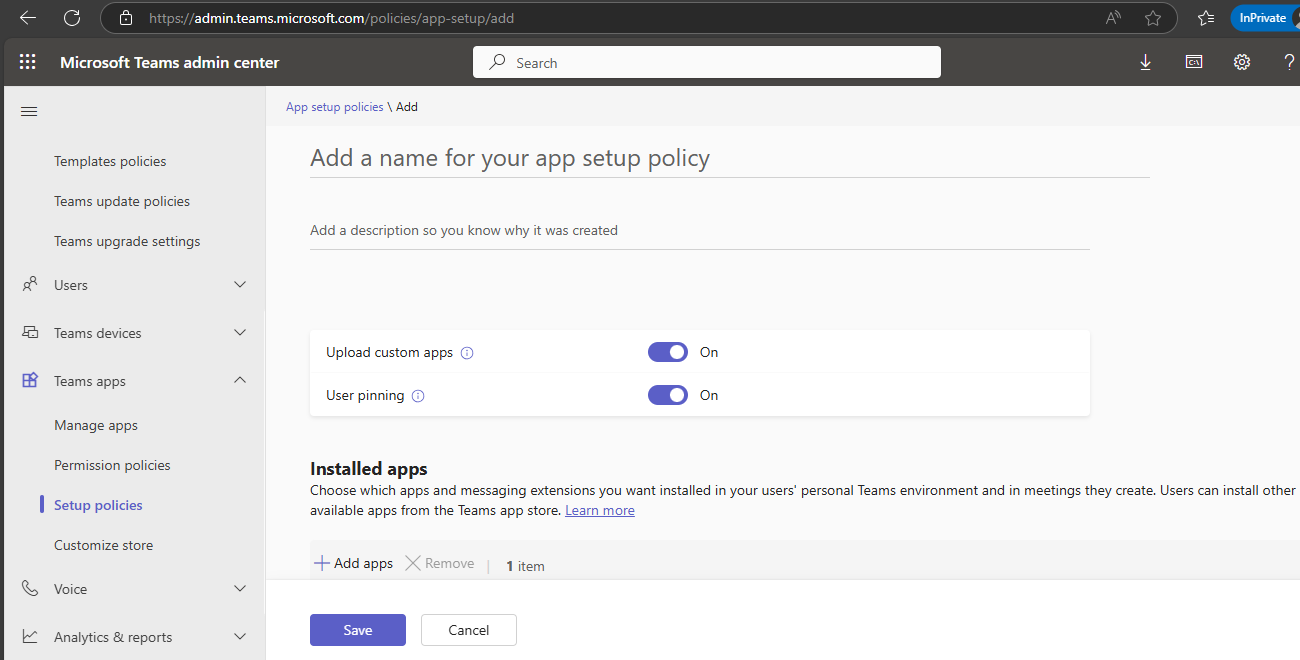The width and height of the screenshot is (1300, 660).
Task: Open the read aloud icon in address bar
Action: coord(1114,18)
